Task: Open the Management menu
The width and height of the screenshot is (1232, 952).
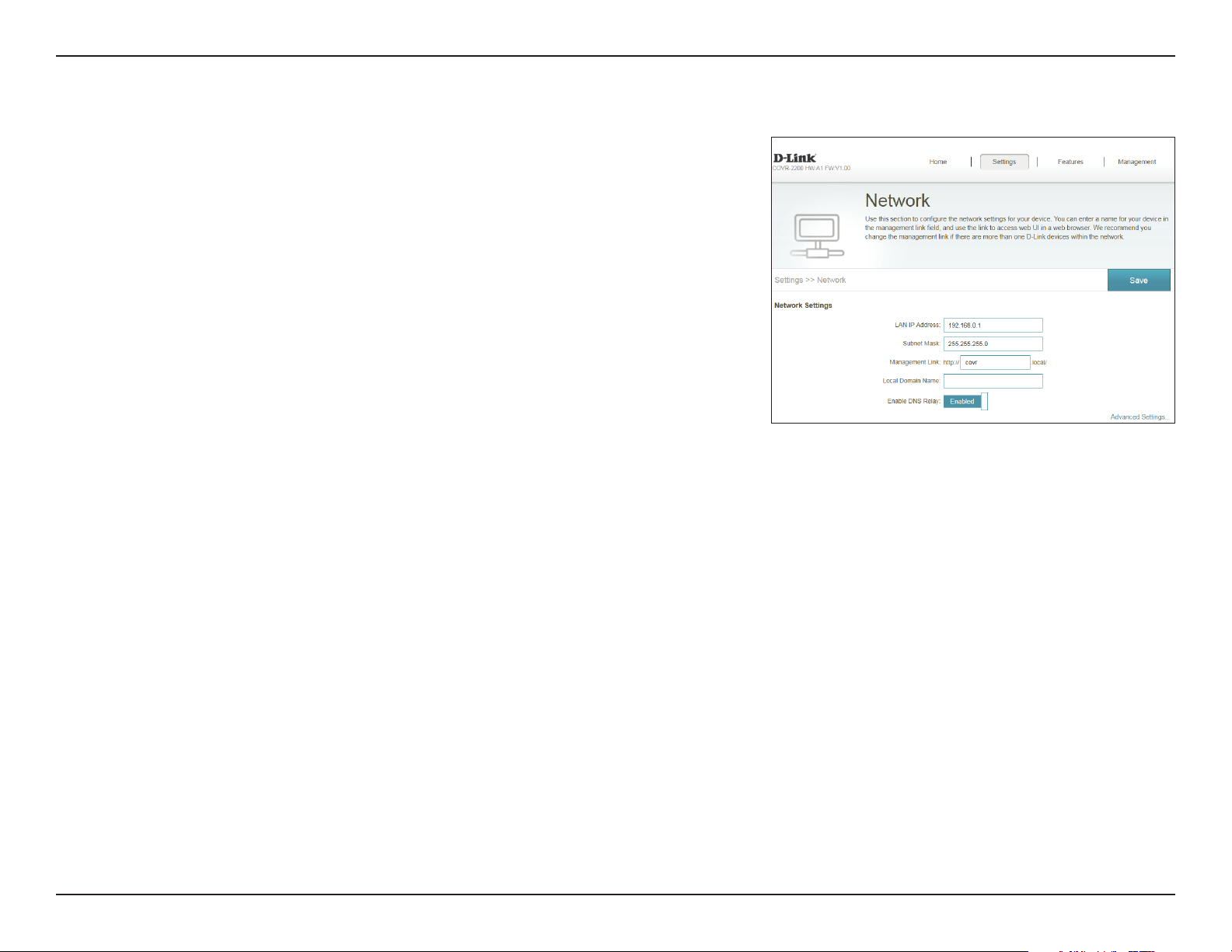Action: coord(1136,162)
